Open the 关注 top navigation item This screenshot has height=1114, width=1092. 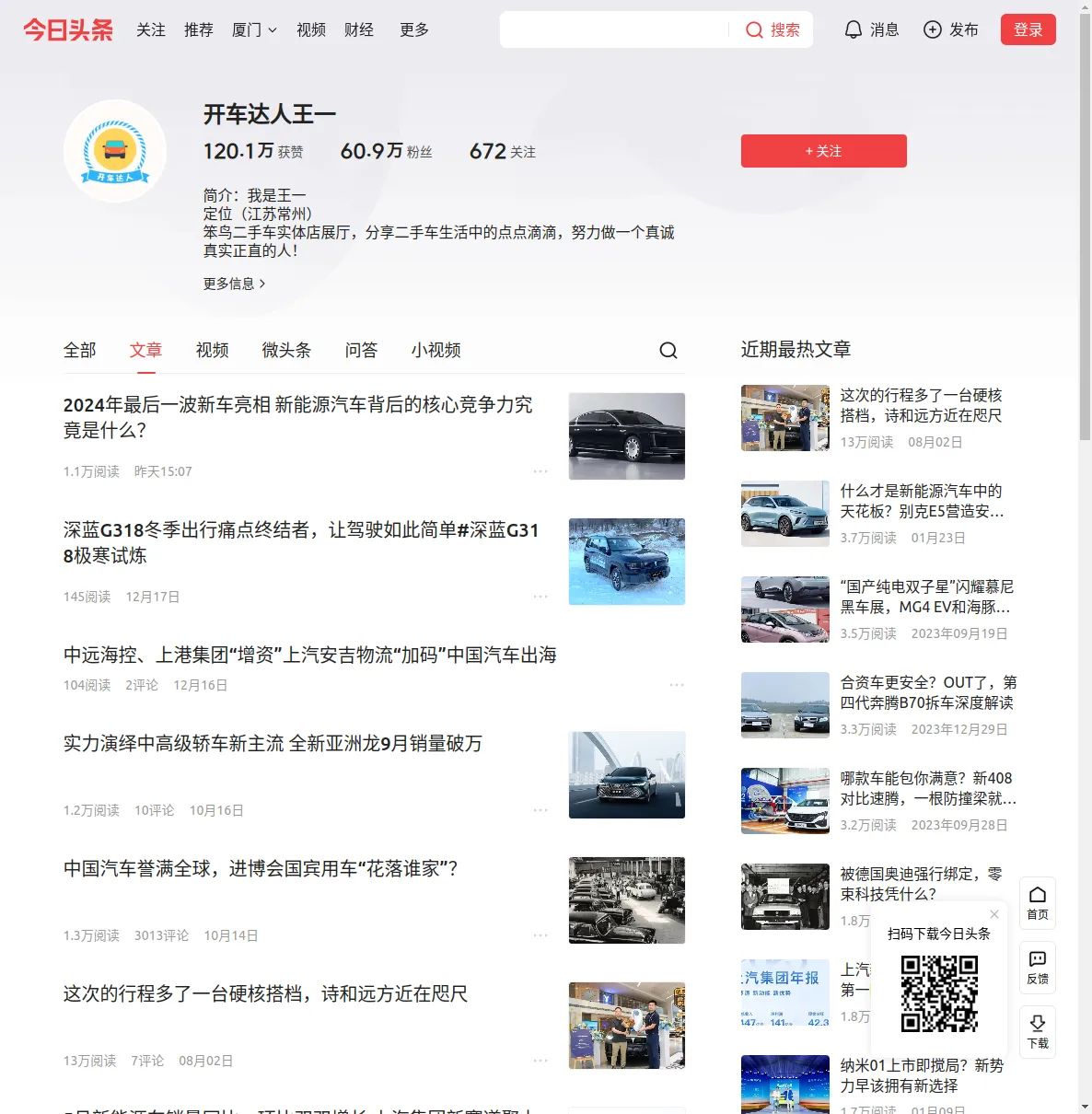tap(151, 29)
